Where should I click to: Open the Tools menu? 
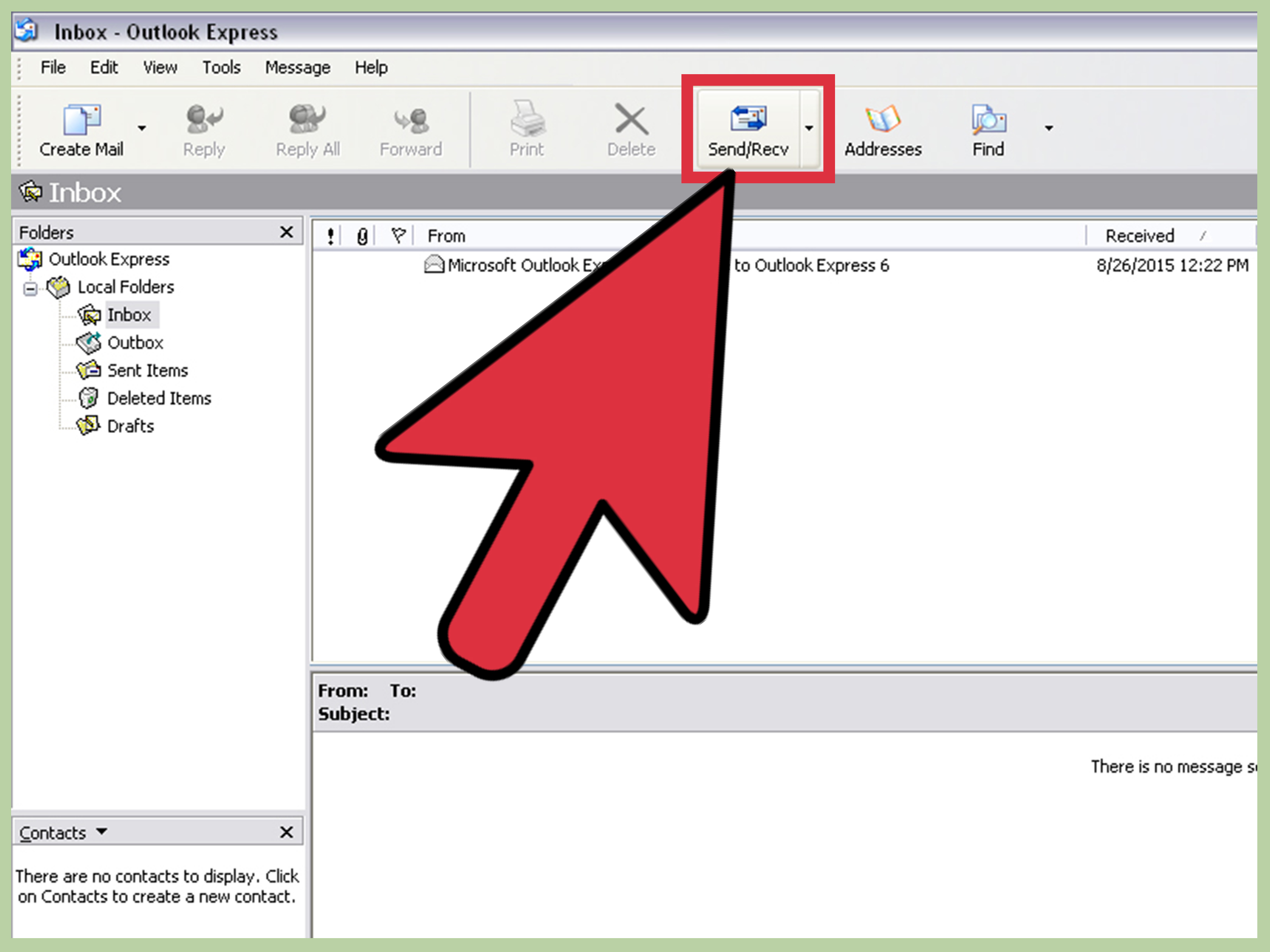(x=221, y=68)
